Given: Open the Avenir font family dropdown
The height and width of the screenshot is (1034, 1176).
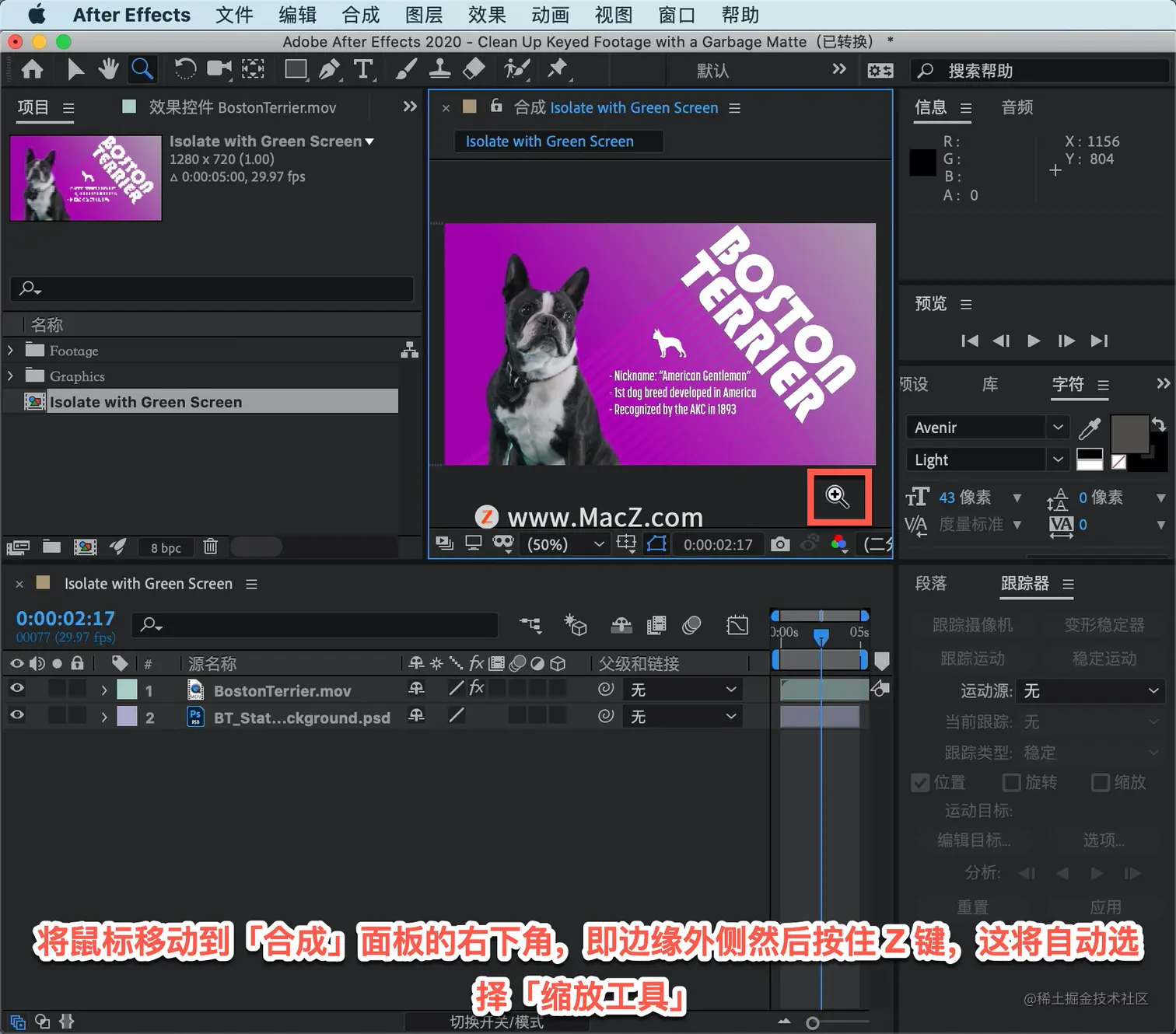Looking at the screenshot, I should click(986, 428).
